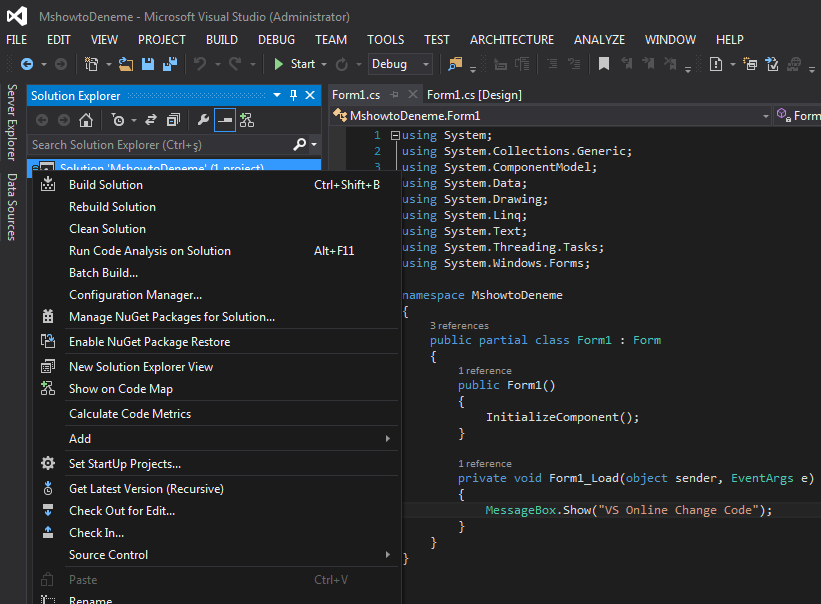This screenshot has height=604, width=821.
Task: Open the Undo history dropdown arrow
Action: [x=217, y=64]
